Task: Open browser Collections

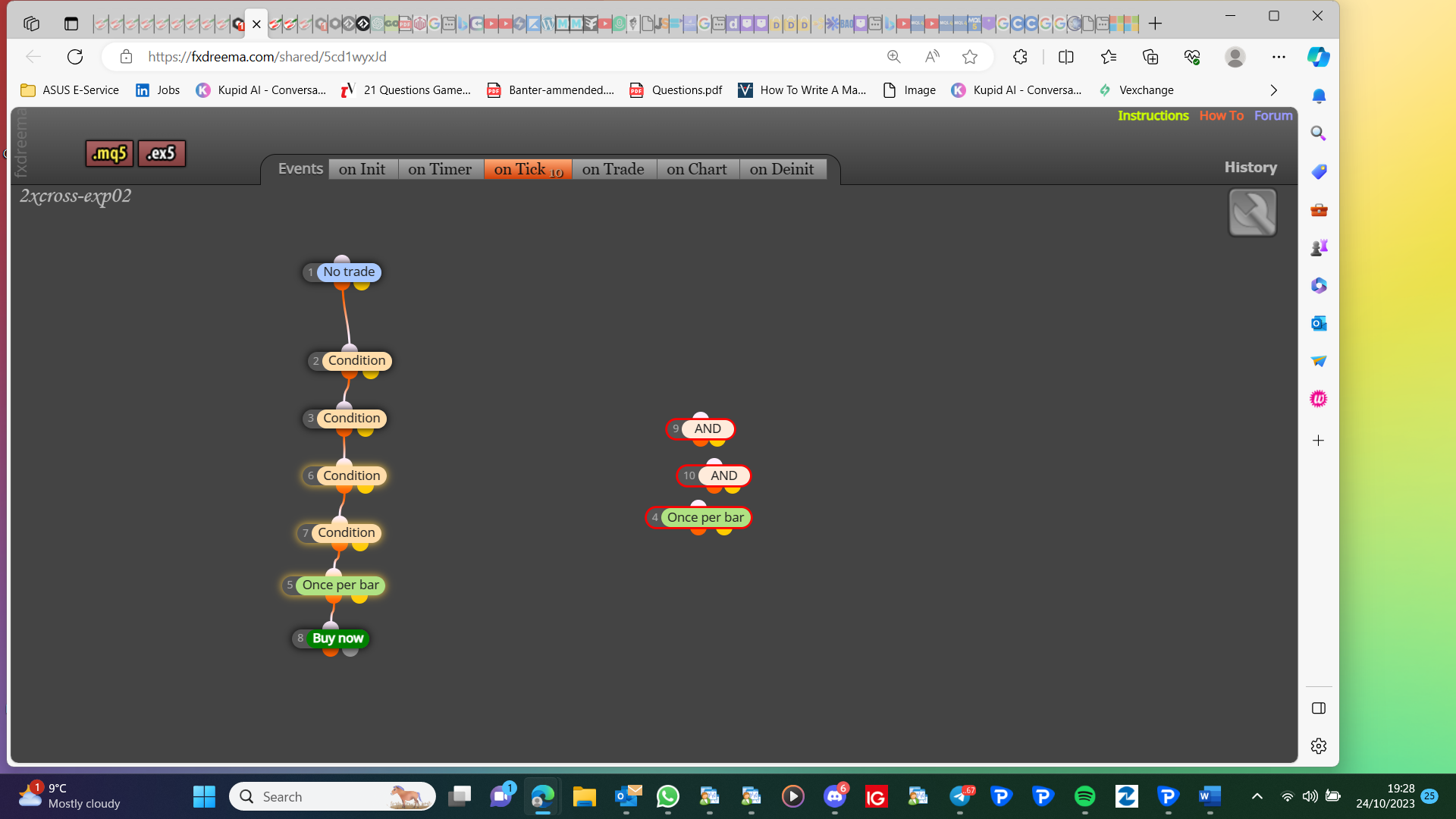Action: click(1150, 57)
